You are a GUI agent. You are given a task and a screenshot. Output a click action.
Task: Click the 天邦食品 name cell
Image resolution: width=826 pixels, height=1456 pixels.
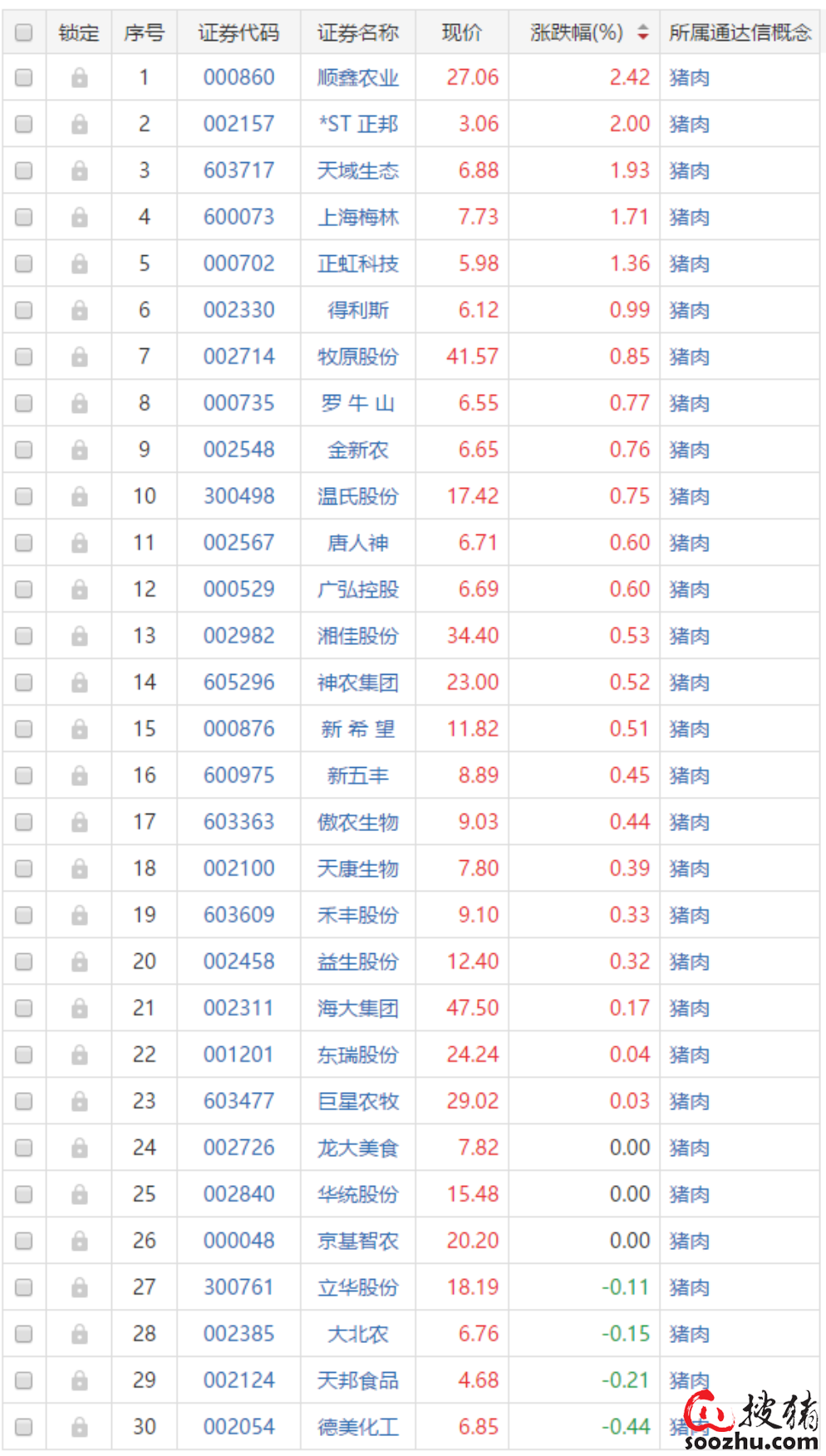pyautogui.click(x=358, y=1380)
